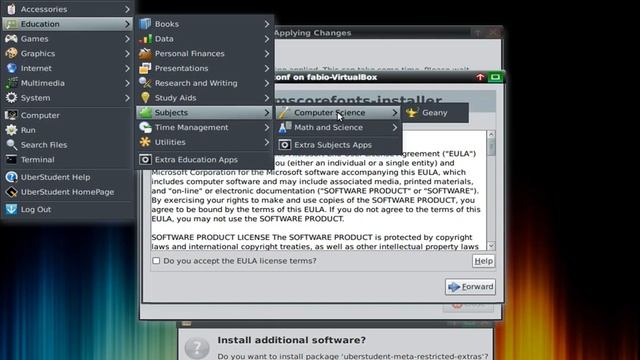The width and height of the screenshot is (640, 360).
Task: Click the red arrow titlebar button of debconf
Action: pyautogui.click(x=480, y=77)
